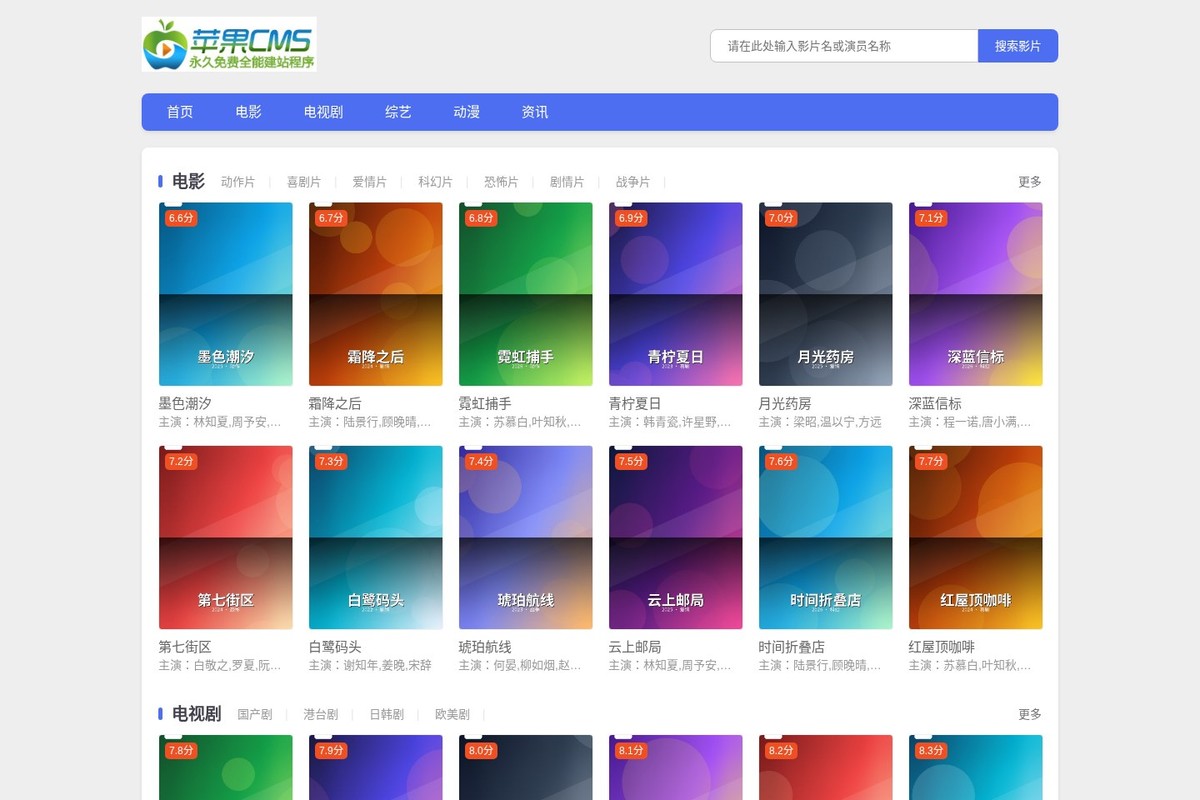Open the 战争片 category link
This screenshot has width=1200, height=800.
tap(634, 182)
